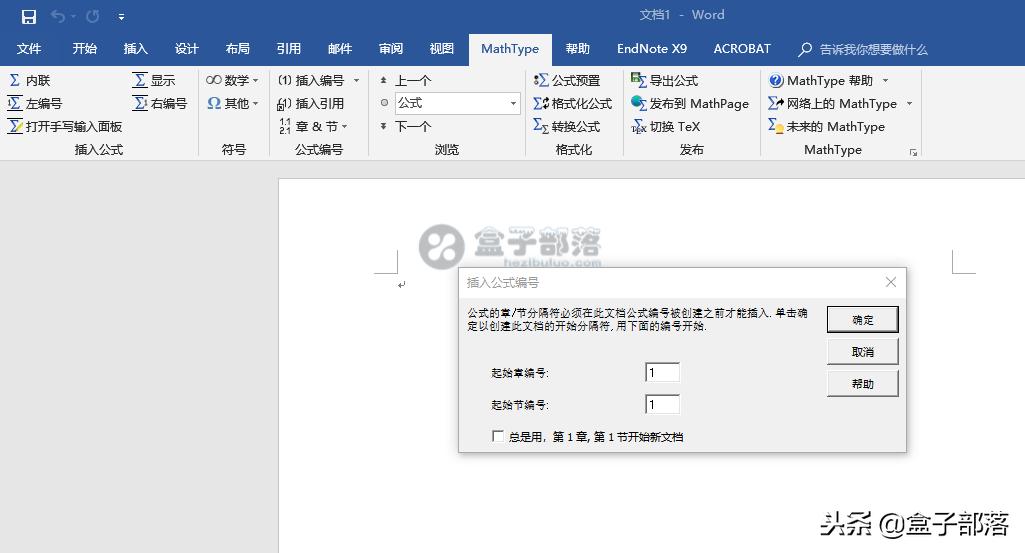Viewport: 1025px width, 553px height.
Task: Click 取消 in the dialog
Action: click(x=862, y=352)
